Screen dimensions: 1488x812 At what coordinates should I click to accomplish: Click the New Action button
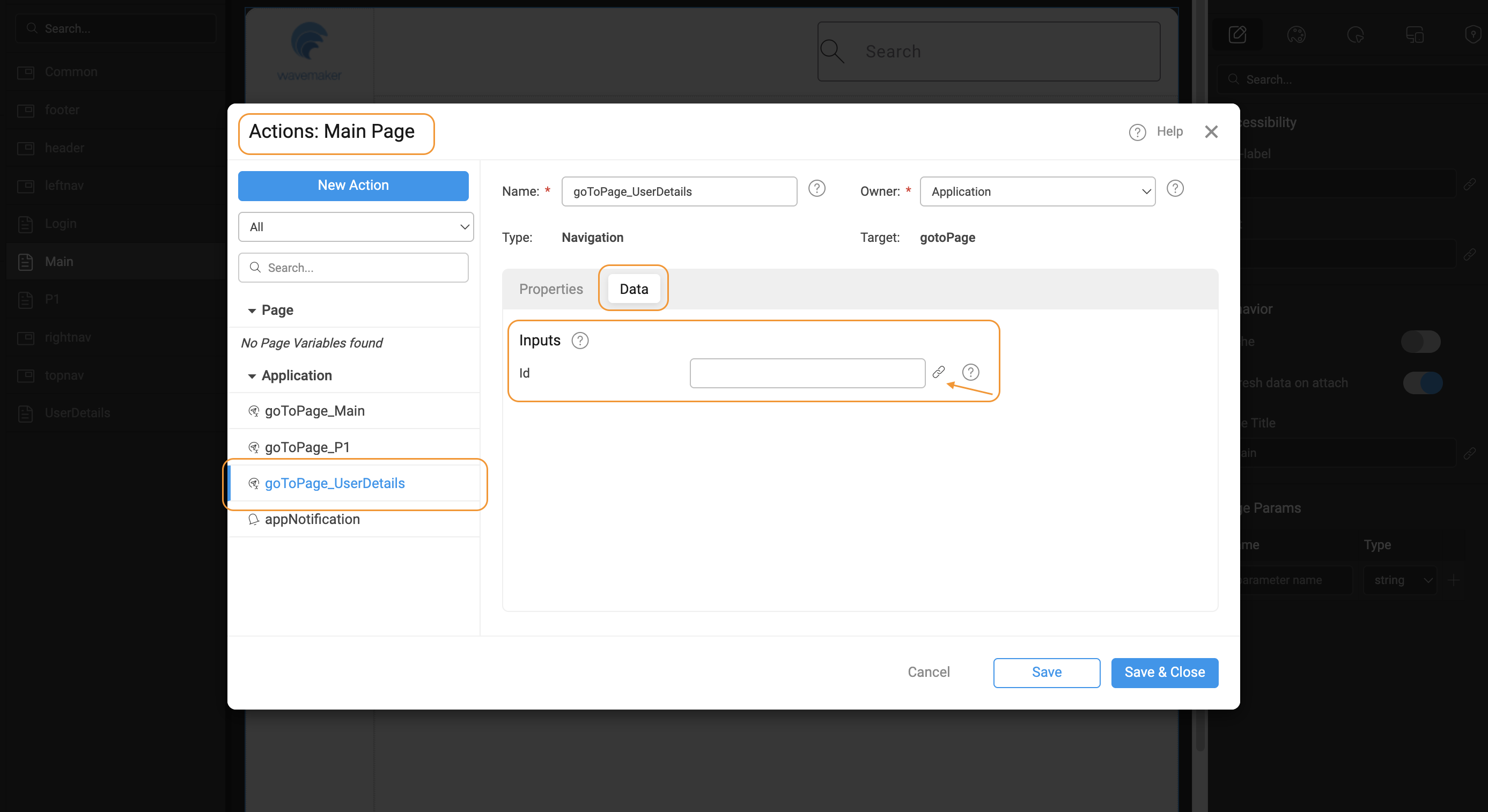pos(353,186)
